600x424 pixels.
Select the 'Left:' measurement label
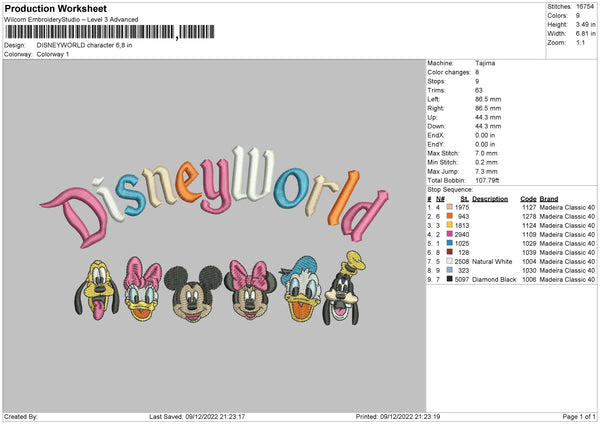point(434,99)
